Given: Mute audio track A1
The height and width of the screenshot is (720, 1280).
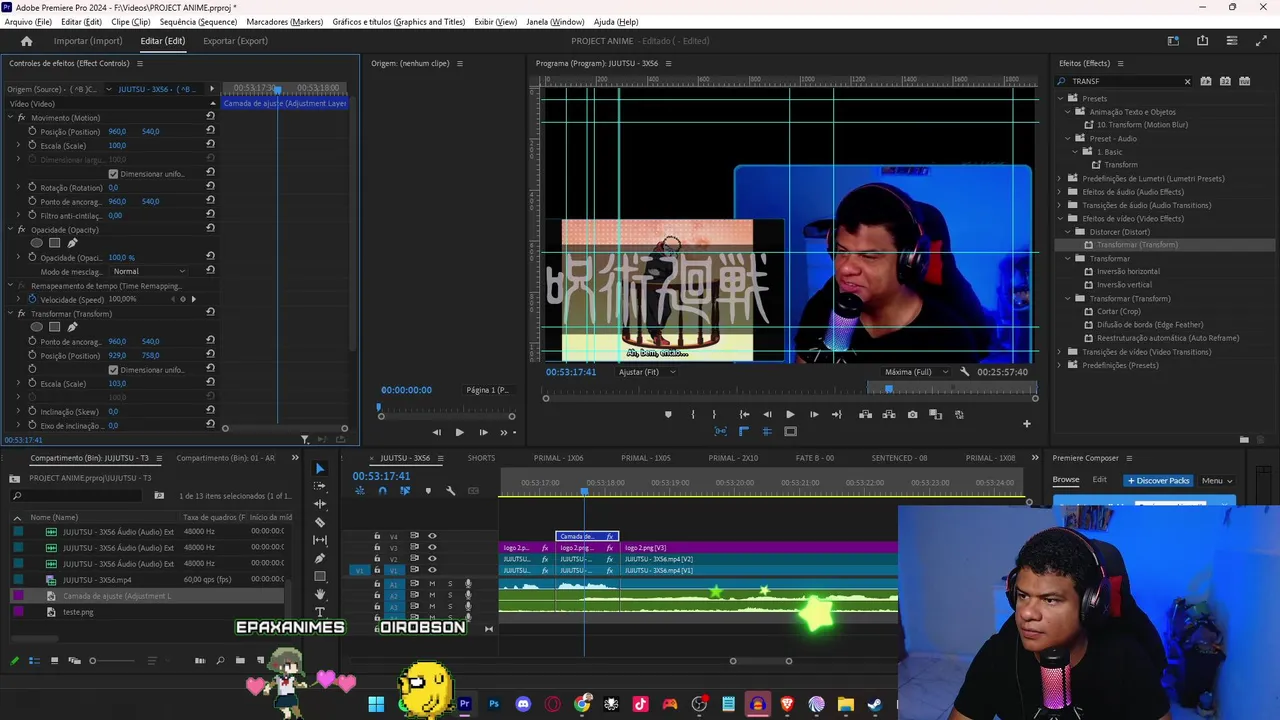Looking at the screenshot, I should [x=432, y=584].
